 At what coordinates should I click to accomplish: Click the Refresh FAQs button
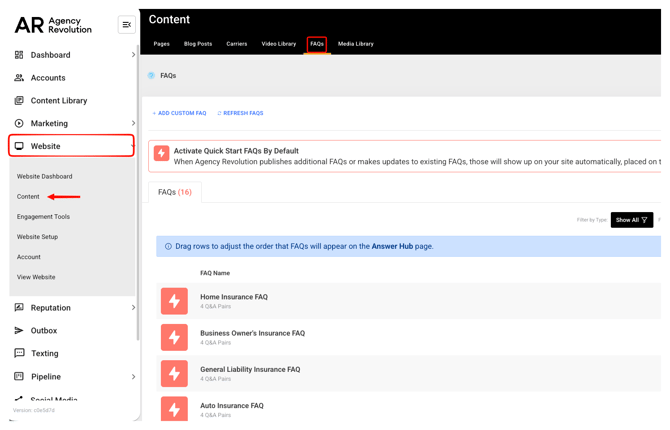240,113
